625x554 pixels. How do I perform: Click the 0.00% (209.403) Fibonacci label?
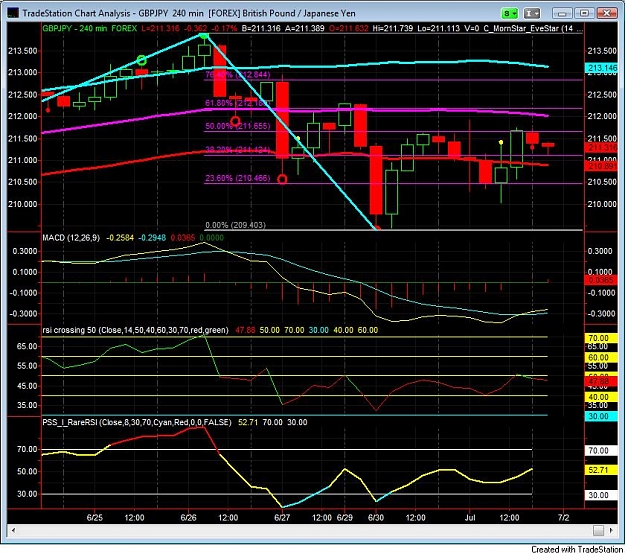(x=235, y=225)
